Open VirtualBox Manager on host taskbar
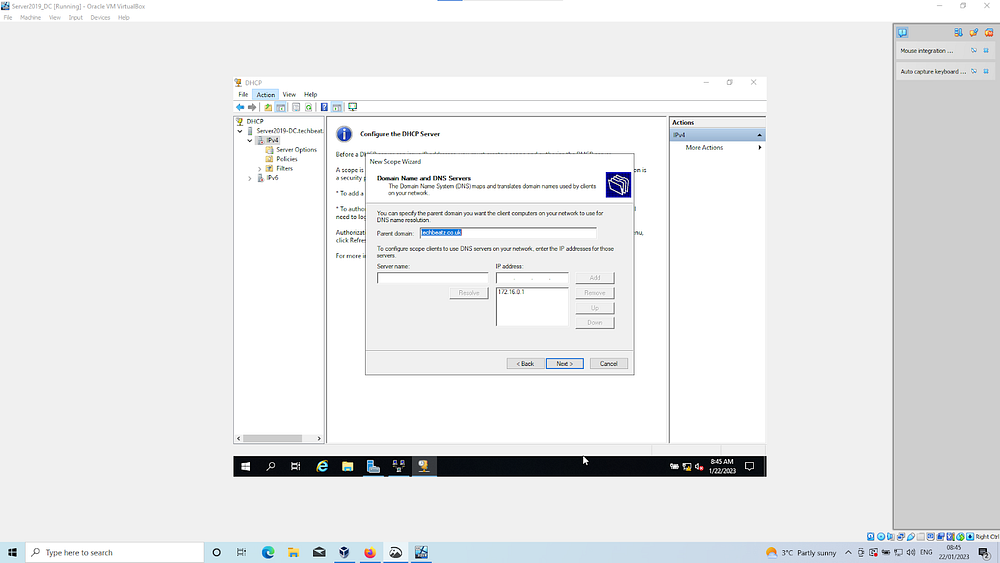This screenshot has width=1000, height=563. click(x=344, y=553)
